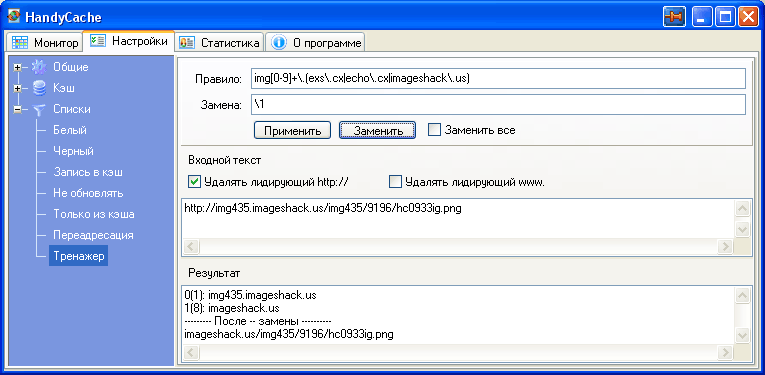Screen dimensions: 765x375
Task: Click the Входной текст label
Action: coord(224,160)
